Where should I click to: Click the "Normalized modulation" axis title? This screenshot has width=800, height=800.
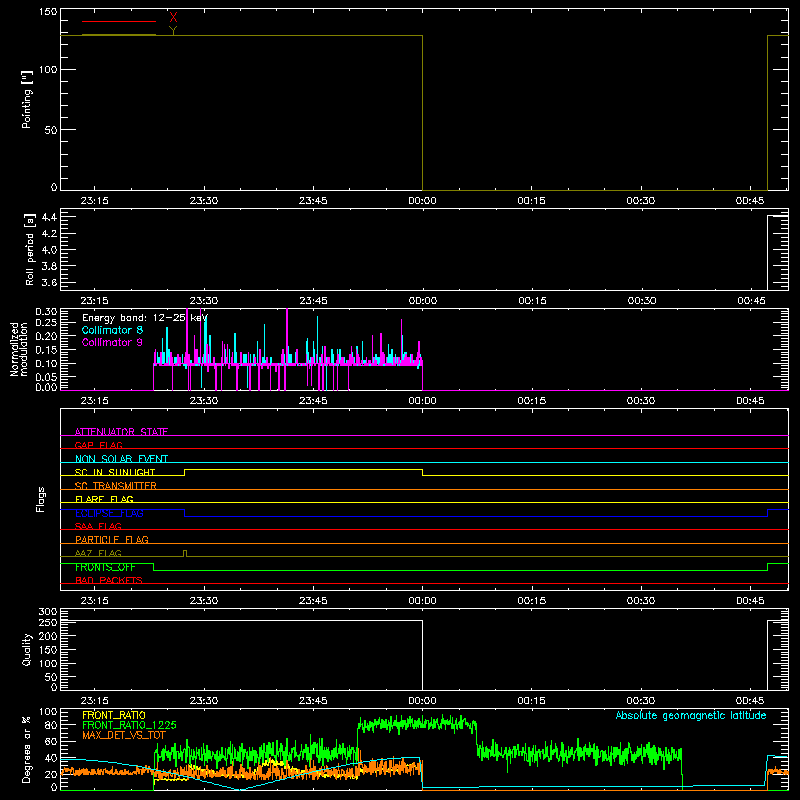click(19, 349)
